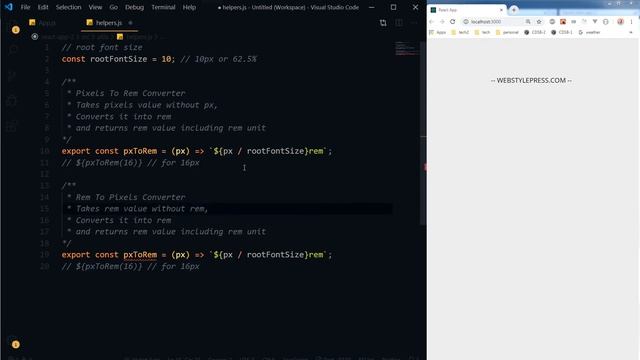Click the VS Code logo icon
The height and width of the screenshot is (360, 640).
pos(9,7)
